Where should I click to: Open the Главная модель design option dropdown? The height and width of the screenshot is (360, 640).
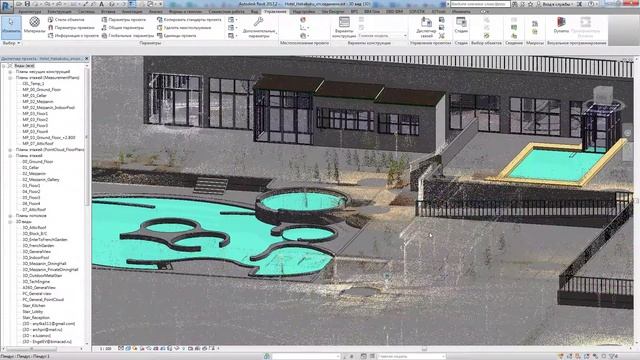(382, 36)
